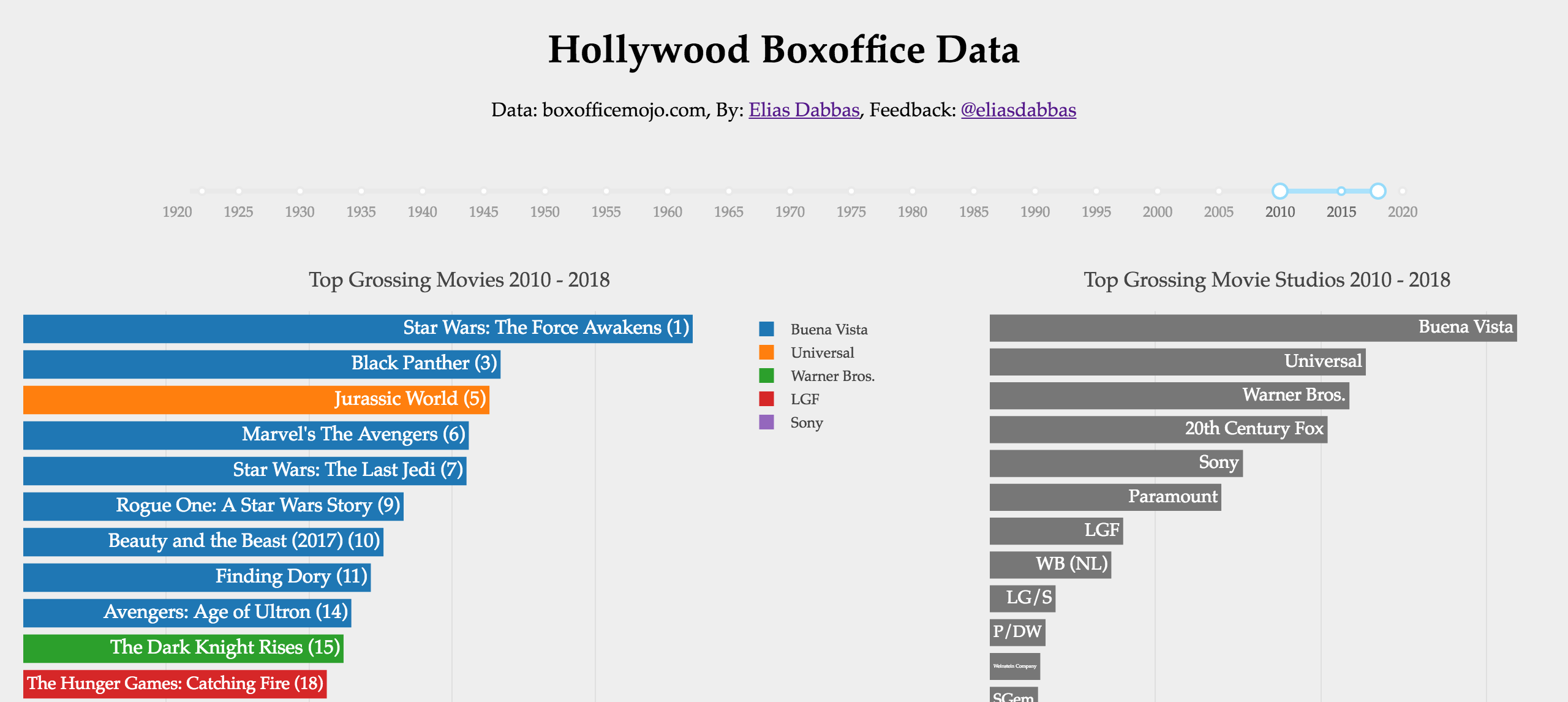The image size is (1568, 702).
Task: Click the Top Grossing Movies 2010 - 2018 title
Action: (459, 280)
